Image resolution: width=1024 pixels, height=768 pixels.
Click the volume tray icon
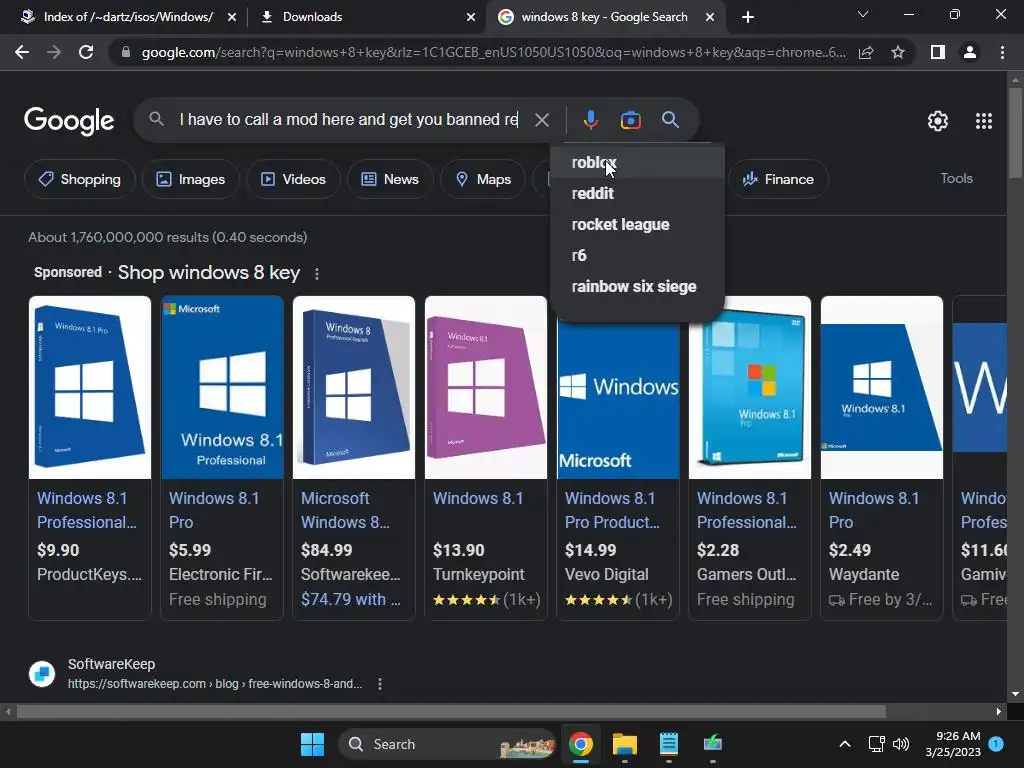pyautogui.click(x=901, y=744)
